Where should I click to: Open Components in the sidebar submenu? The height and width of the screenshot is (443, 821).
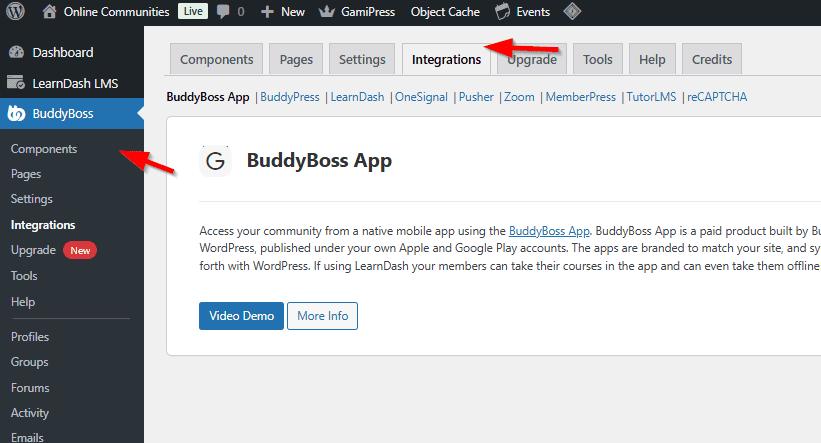coord(44,149)
